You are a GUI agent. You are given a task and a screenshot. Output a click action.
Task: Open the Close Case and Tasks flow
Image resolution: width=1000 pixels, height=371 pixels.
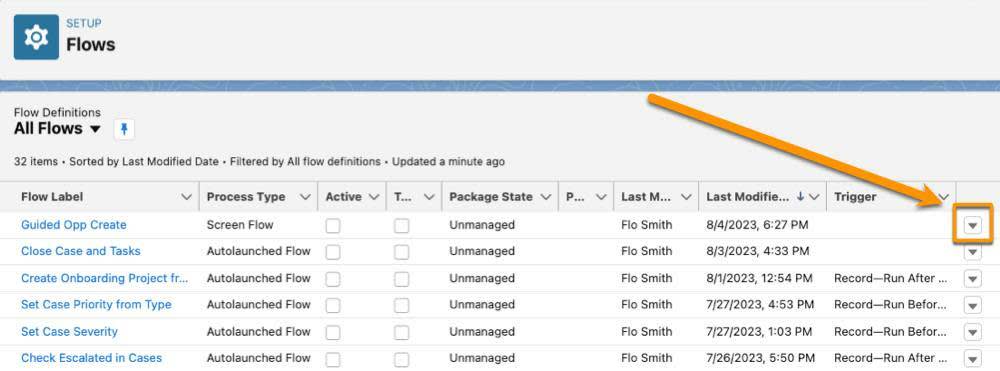81,251
